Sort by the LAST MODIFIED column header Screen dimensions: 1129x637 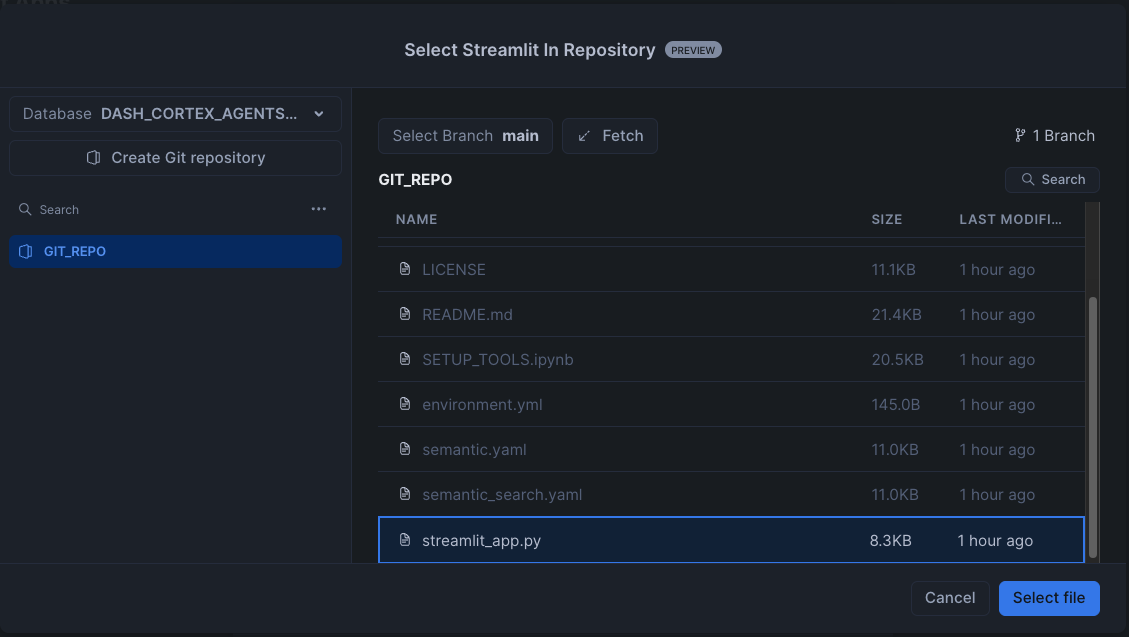1010,220
